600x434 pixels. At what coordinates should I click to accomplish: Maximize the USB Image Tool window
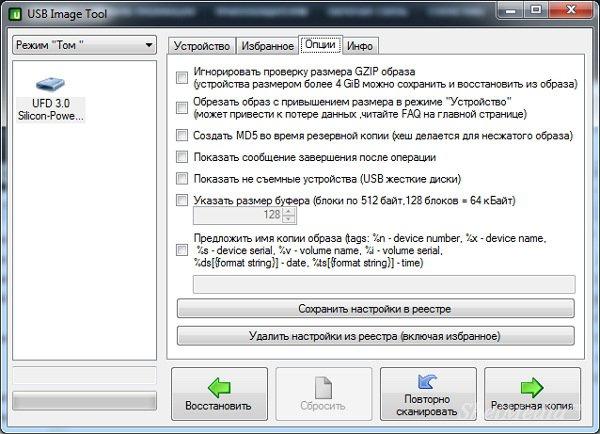pyautogui.click(x=536, y=10)
